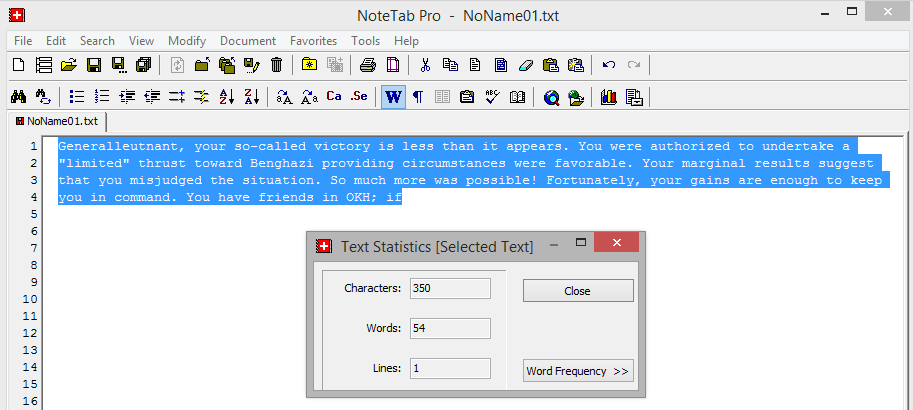Open the File menu

(23, 41)
